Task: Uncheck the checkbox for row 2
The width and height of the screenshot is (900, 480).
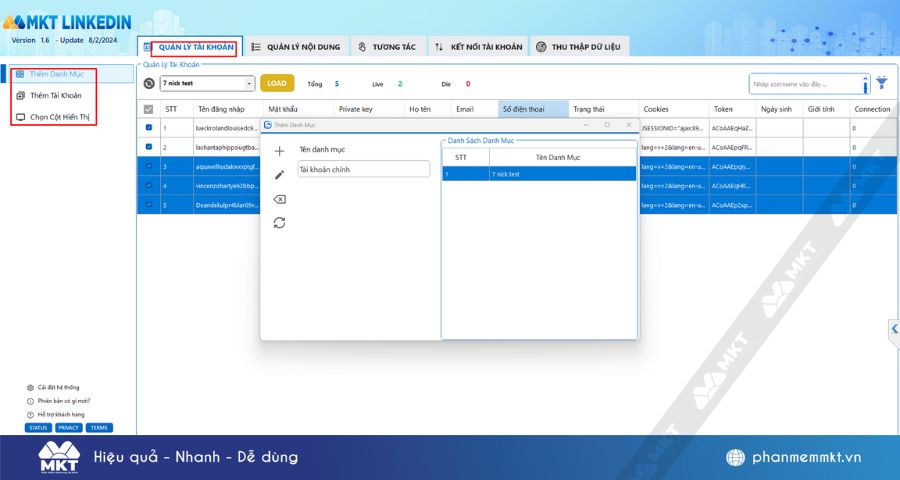Action: pos(149,146)
